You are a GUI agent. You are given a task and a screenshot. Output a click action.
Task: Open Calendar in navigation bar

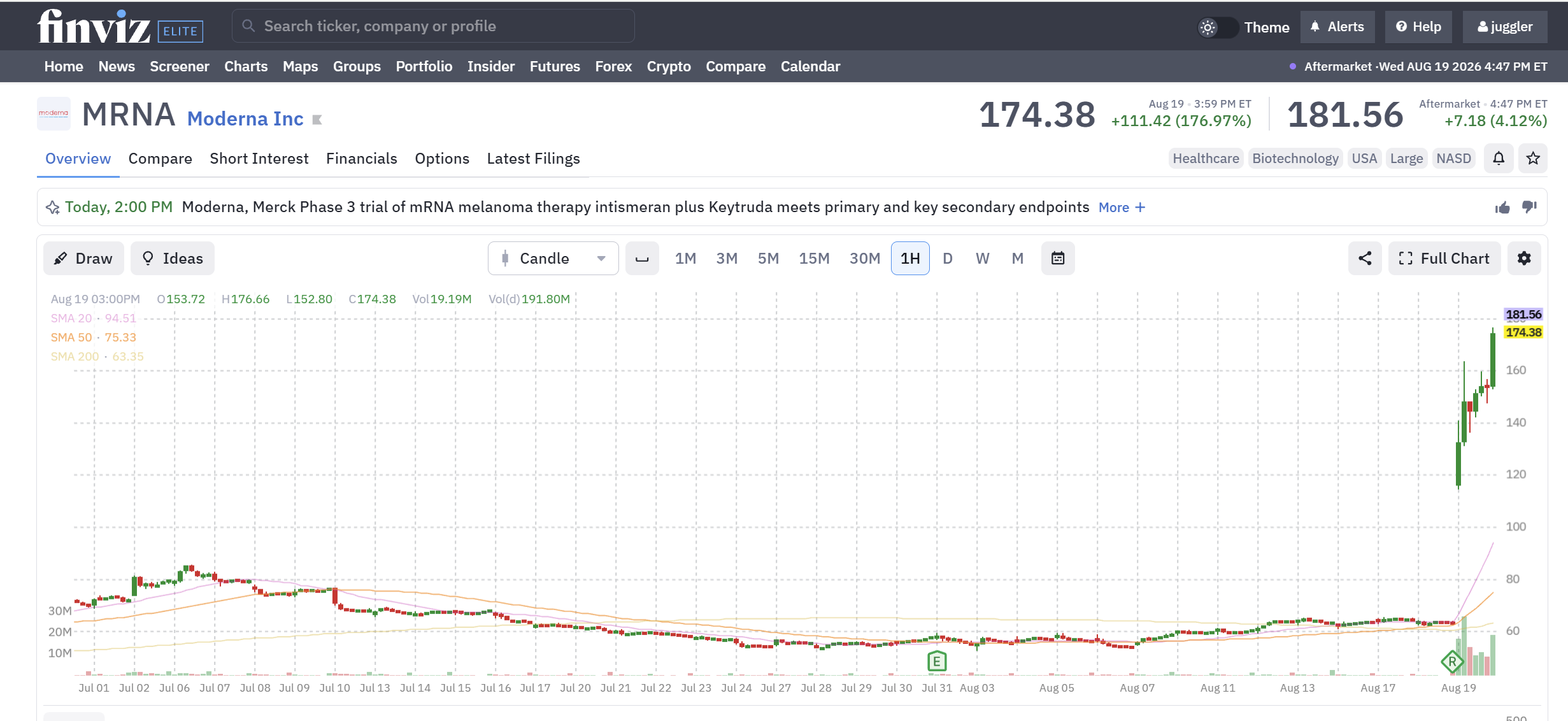(x=811, y=66)
